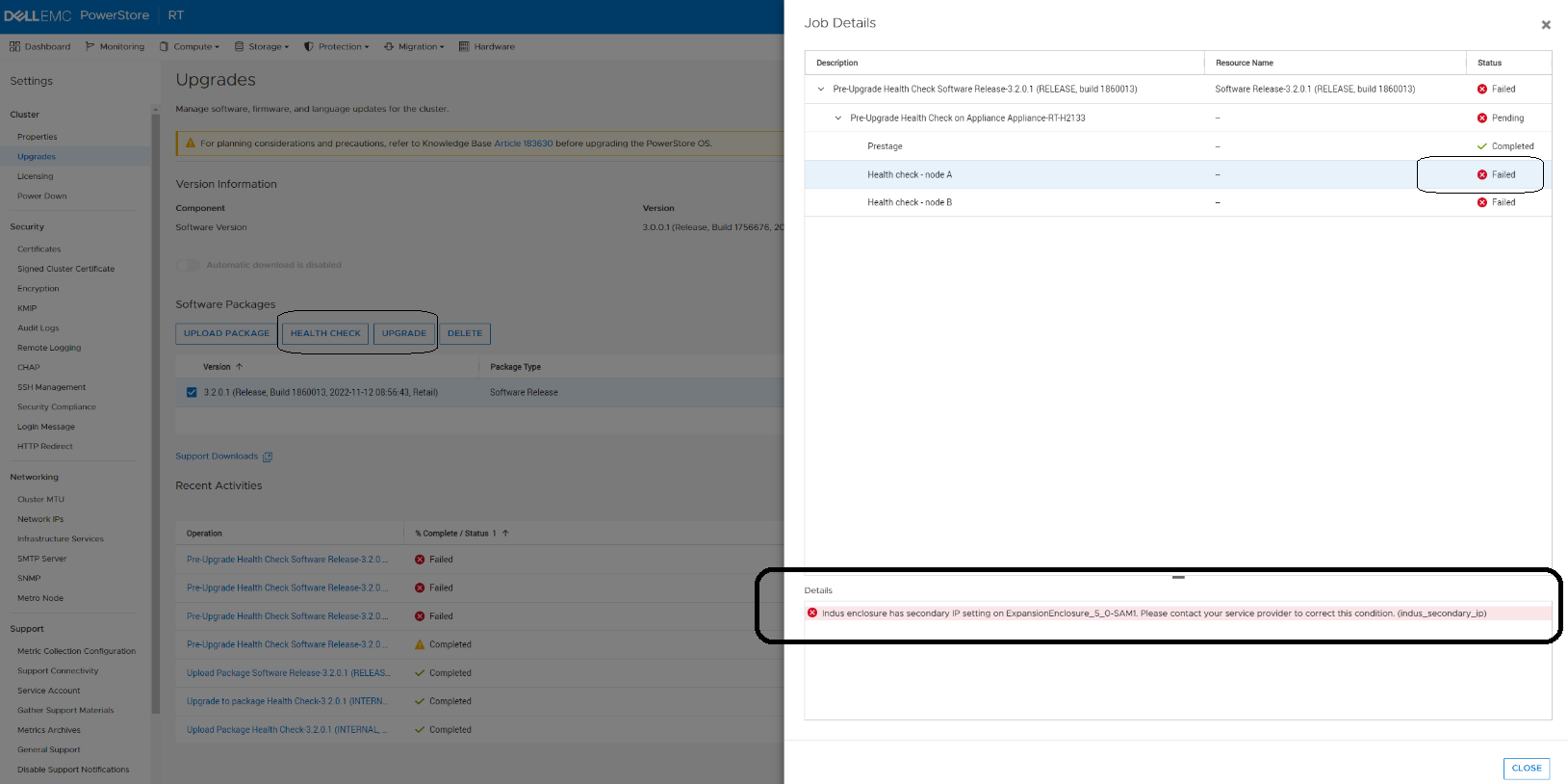Open SMTP Server settings
Screen dimensions: 1568x784
[42, 559]
